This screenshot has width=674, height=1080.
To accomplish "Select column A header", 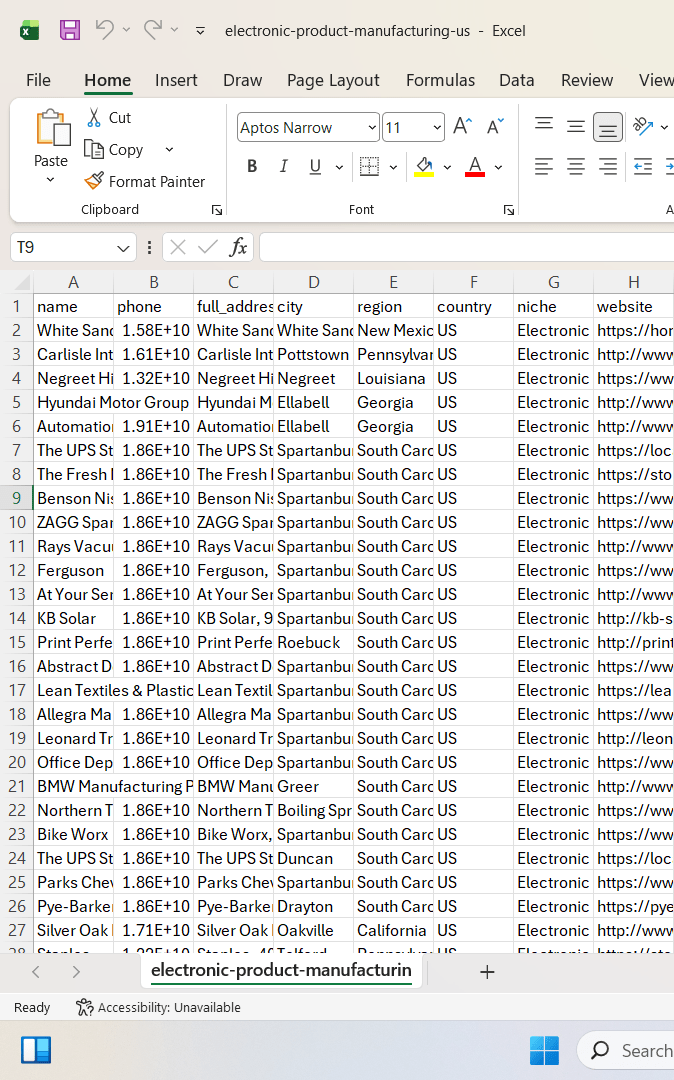I will coord(73,282).
